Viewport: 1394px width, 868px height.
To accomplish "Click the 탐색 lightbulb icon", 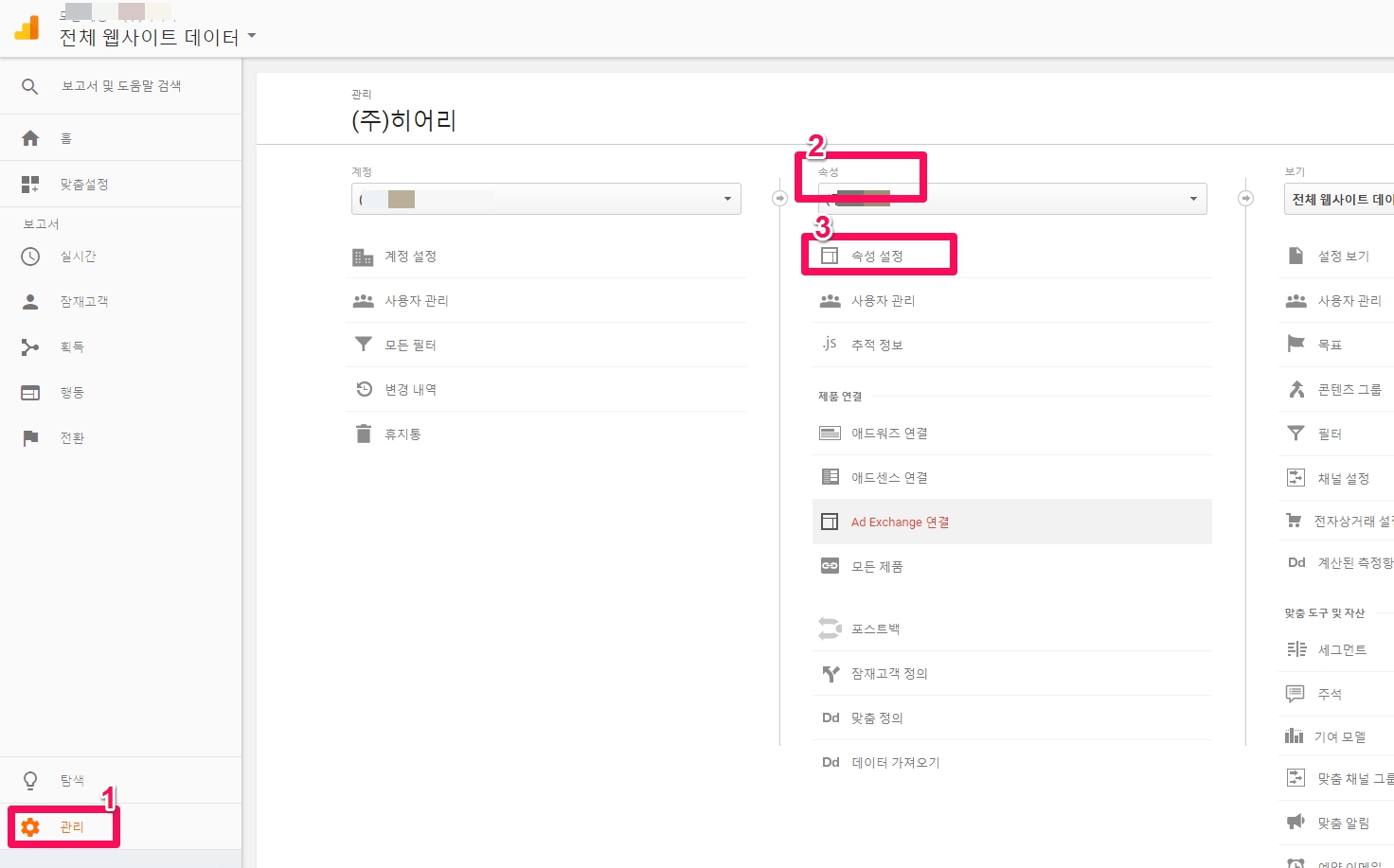I will pos(30,781).
